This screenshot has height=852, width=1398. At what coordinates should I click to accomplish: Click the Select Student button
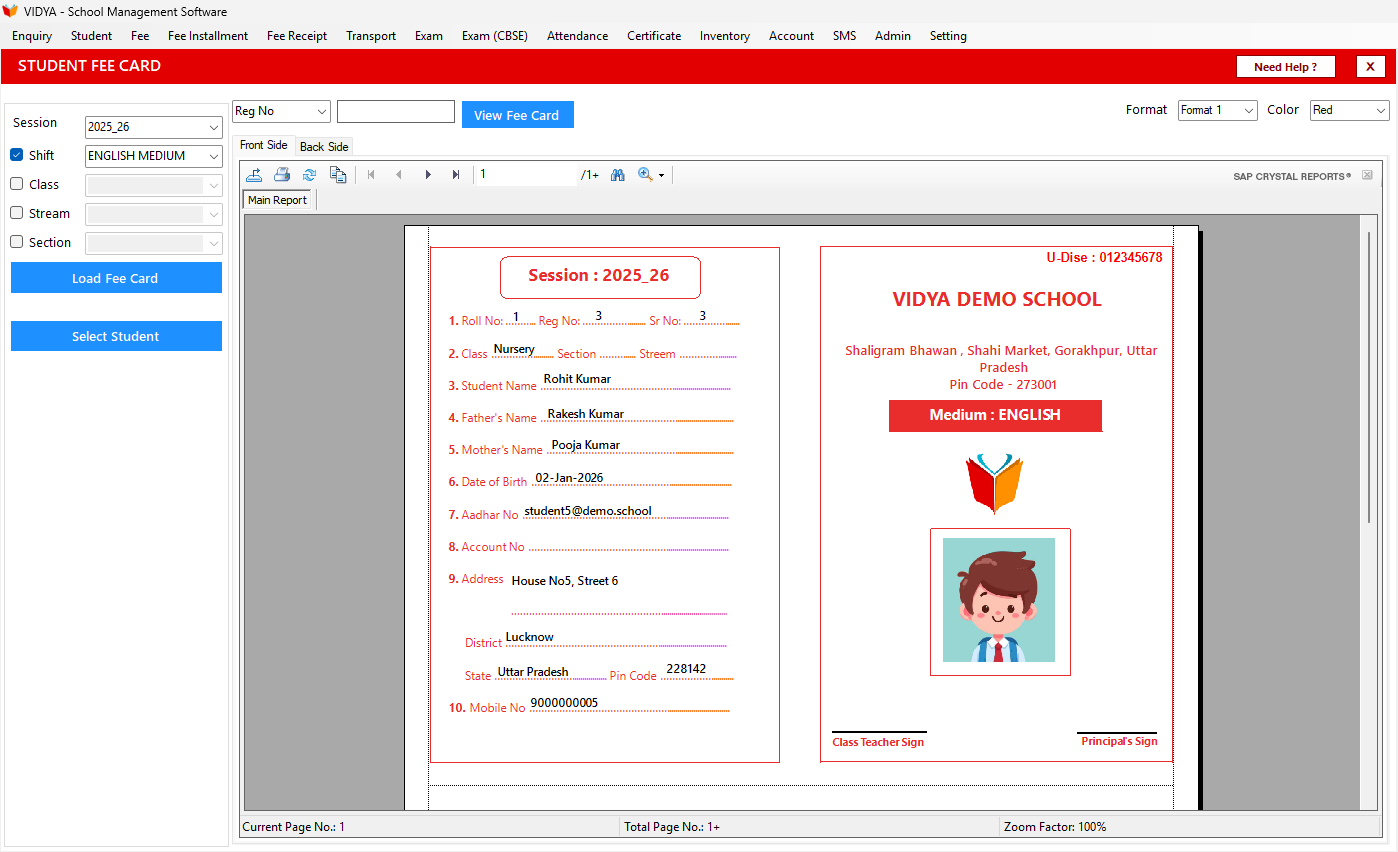(x=116, y=336)
